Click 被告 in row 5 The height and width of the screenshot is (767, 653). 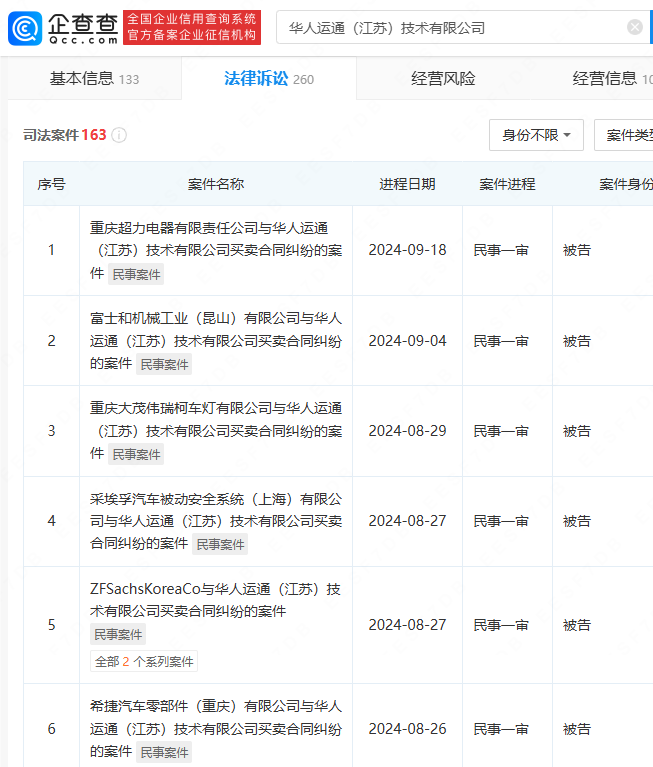(x=577, y=625)
